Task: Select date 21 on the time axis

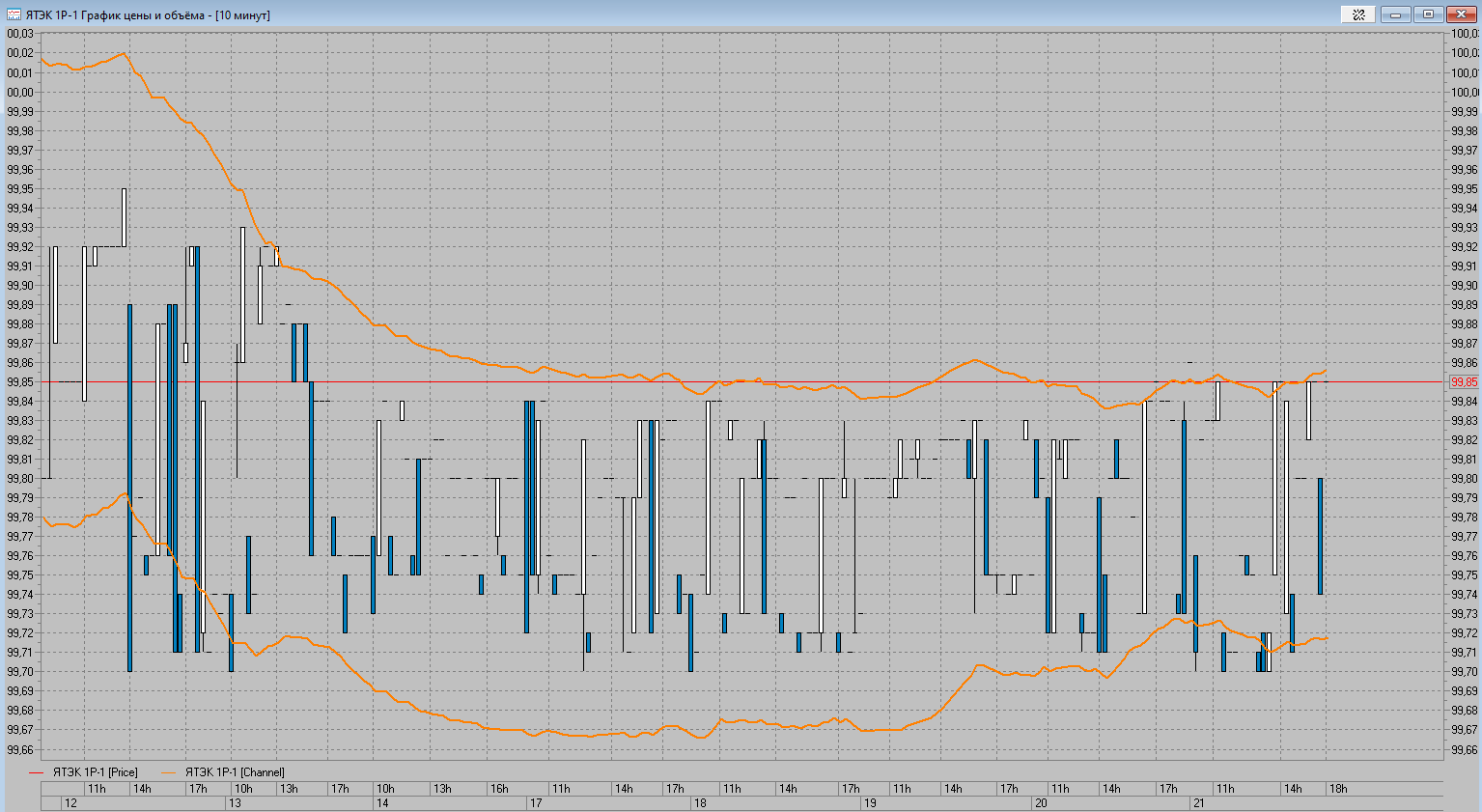Action: 1198,803
